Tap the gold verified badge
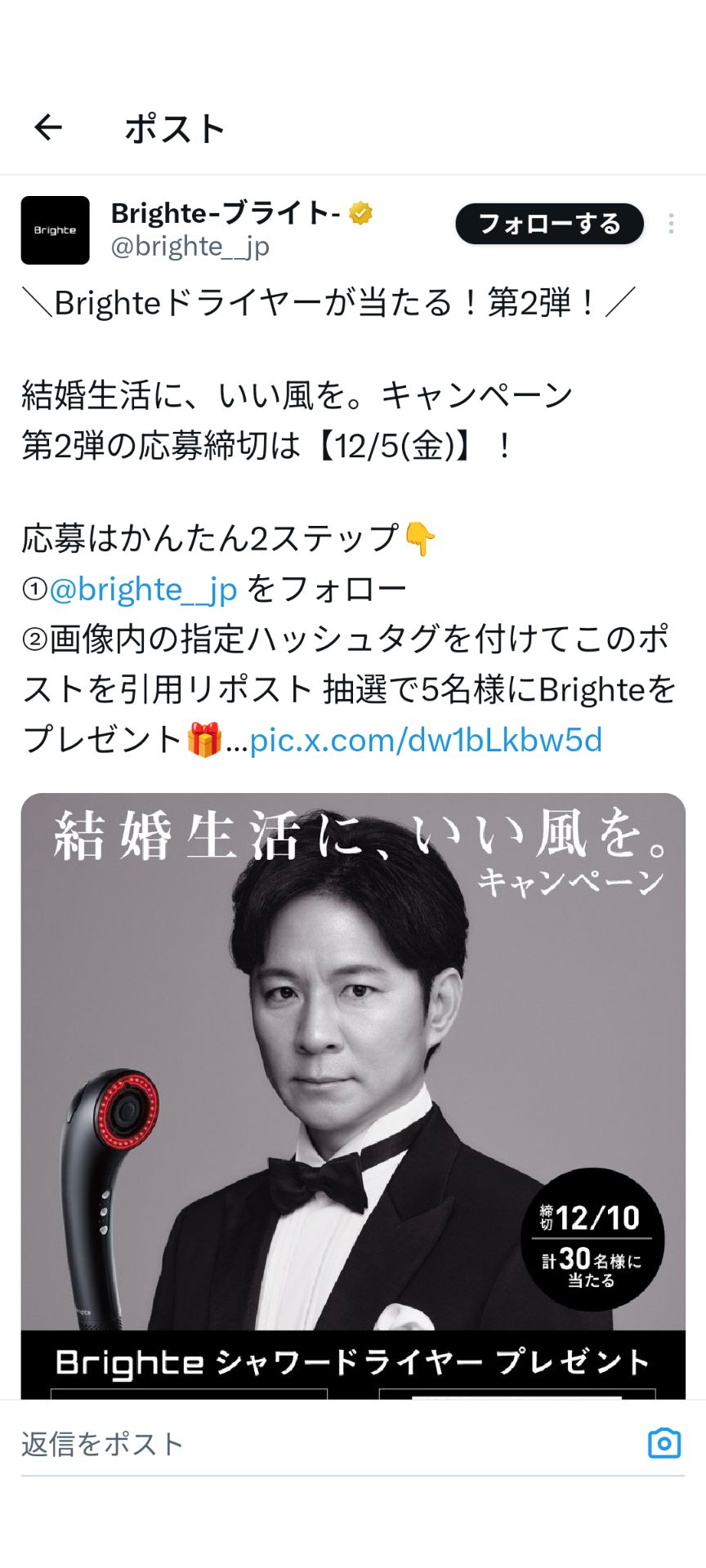The height and width of the screenshot is (1568, 706). click(x=360, y=213)
